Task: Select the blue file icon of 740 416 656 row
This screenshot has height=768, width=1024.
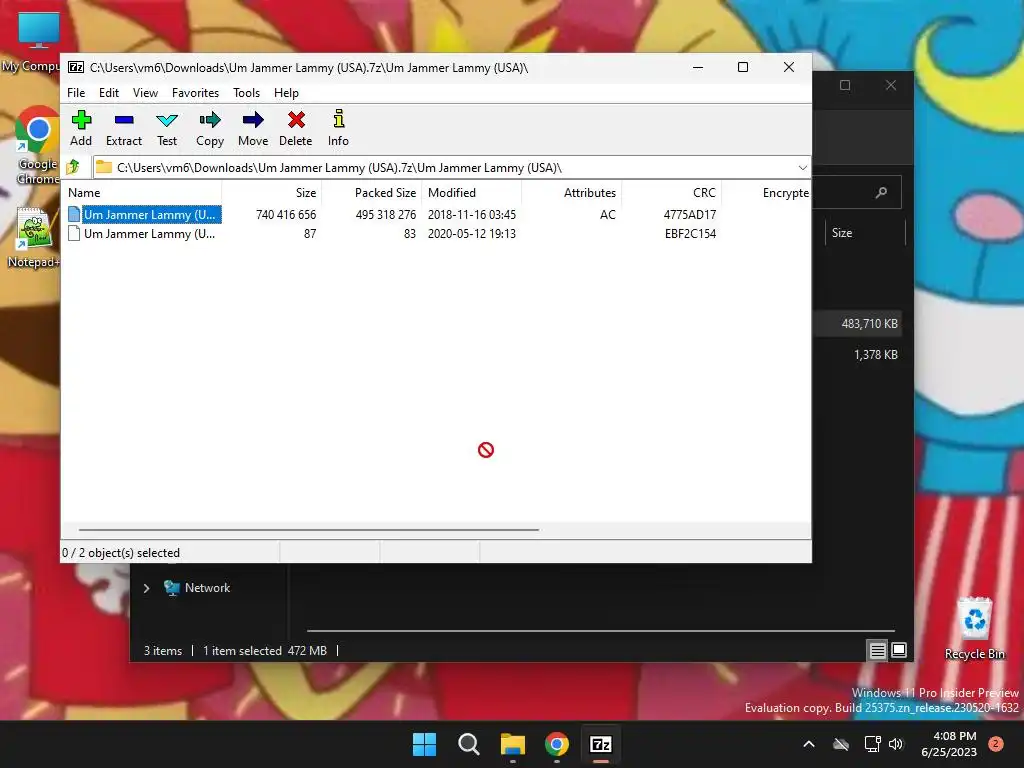Action: [x=74, y=214]
